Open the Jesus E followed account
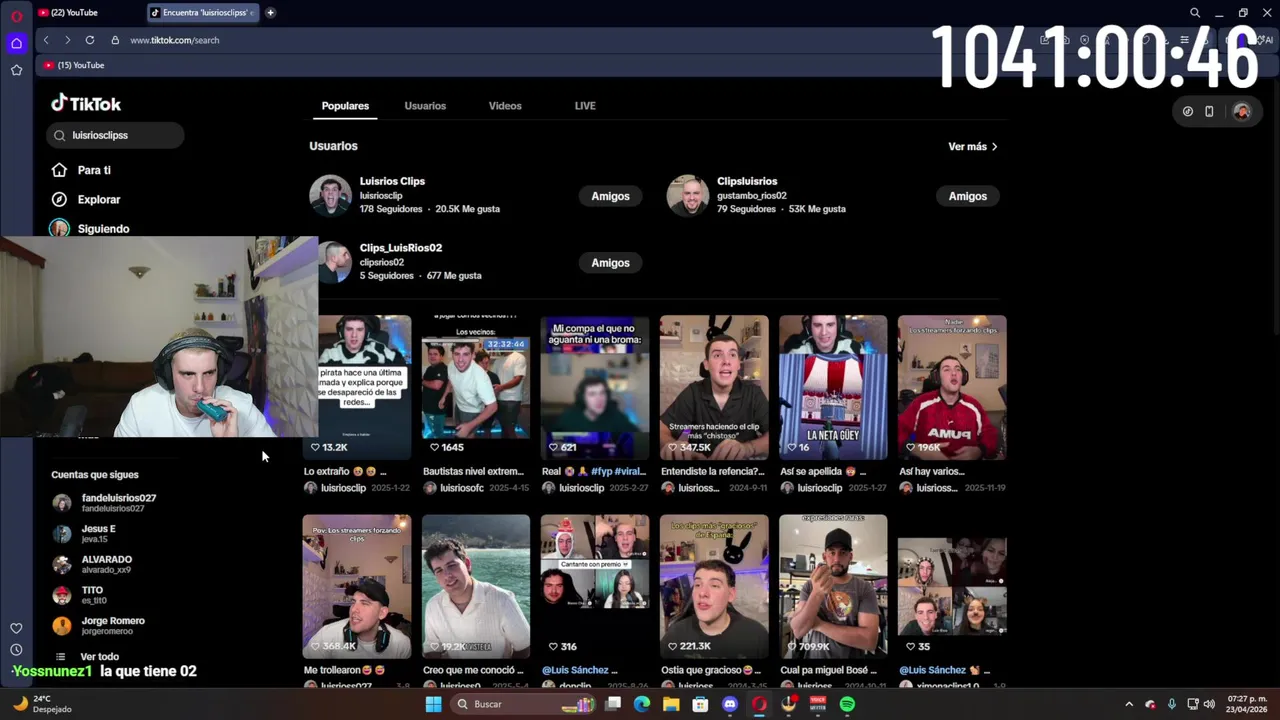 point(85,534)
